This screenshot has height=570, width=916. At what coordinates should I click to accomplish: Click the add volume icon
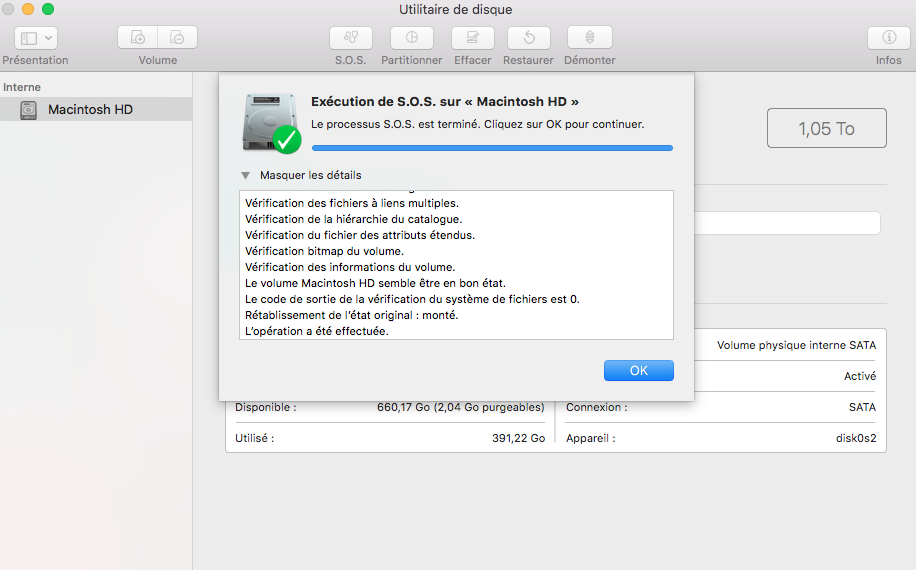138,37
